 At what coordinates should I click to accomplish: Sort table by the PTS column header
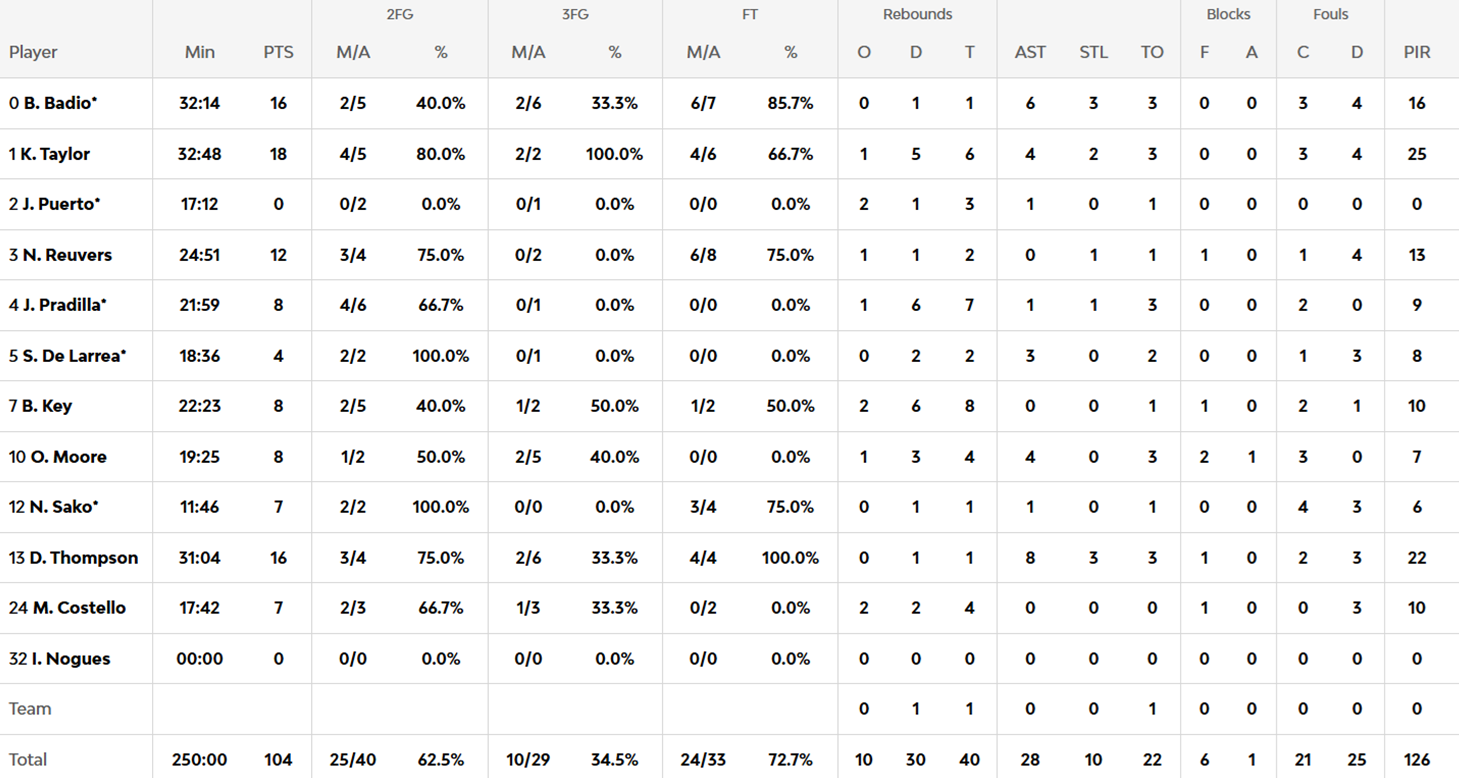coord(278,52)
